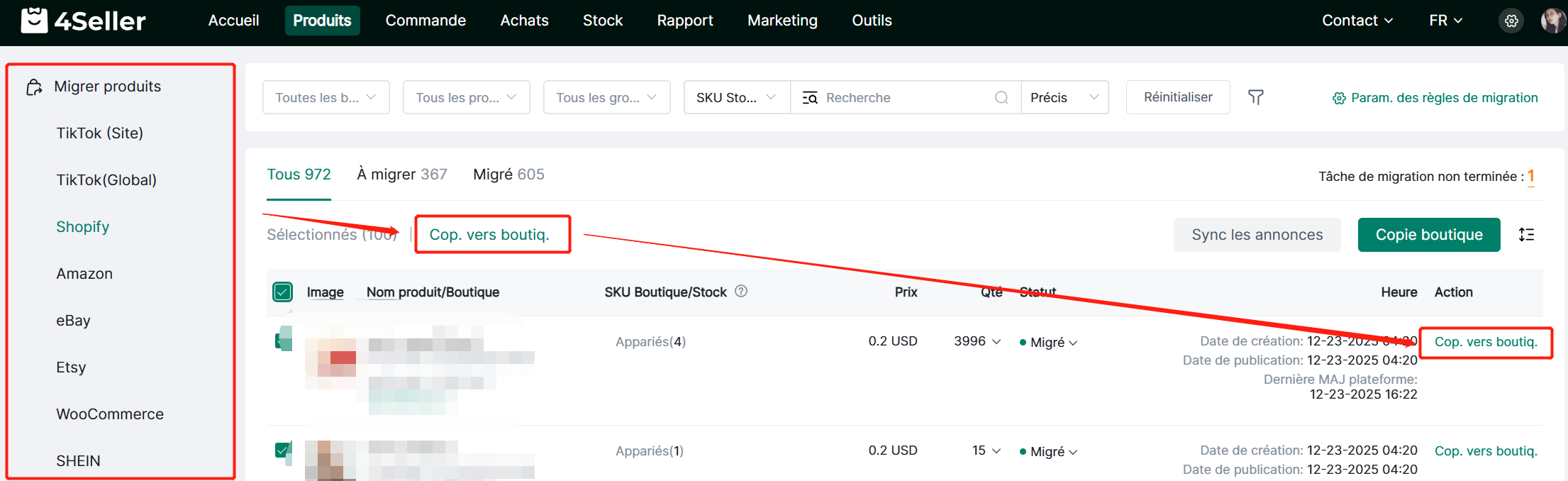Open the settings gear icon
The image size is (1568, 481).
1511,21
